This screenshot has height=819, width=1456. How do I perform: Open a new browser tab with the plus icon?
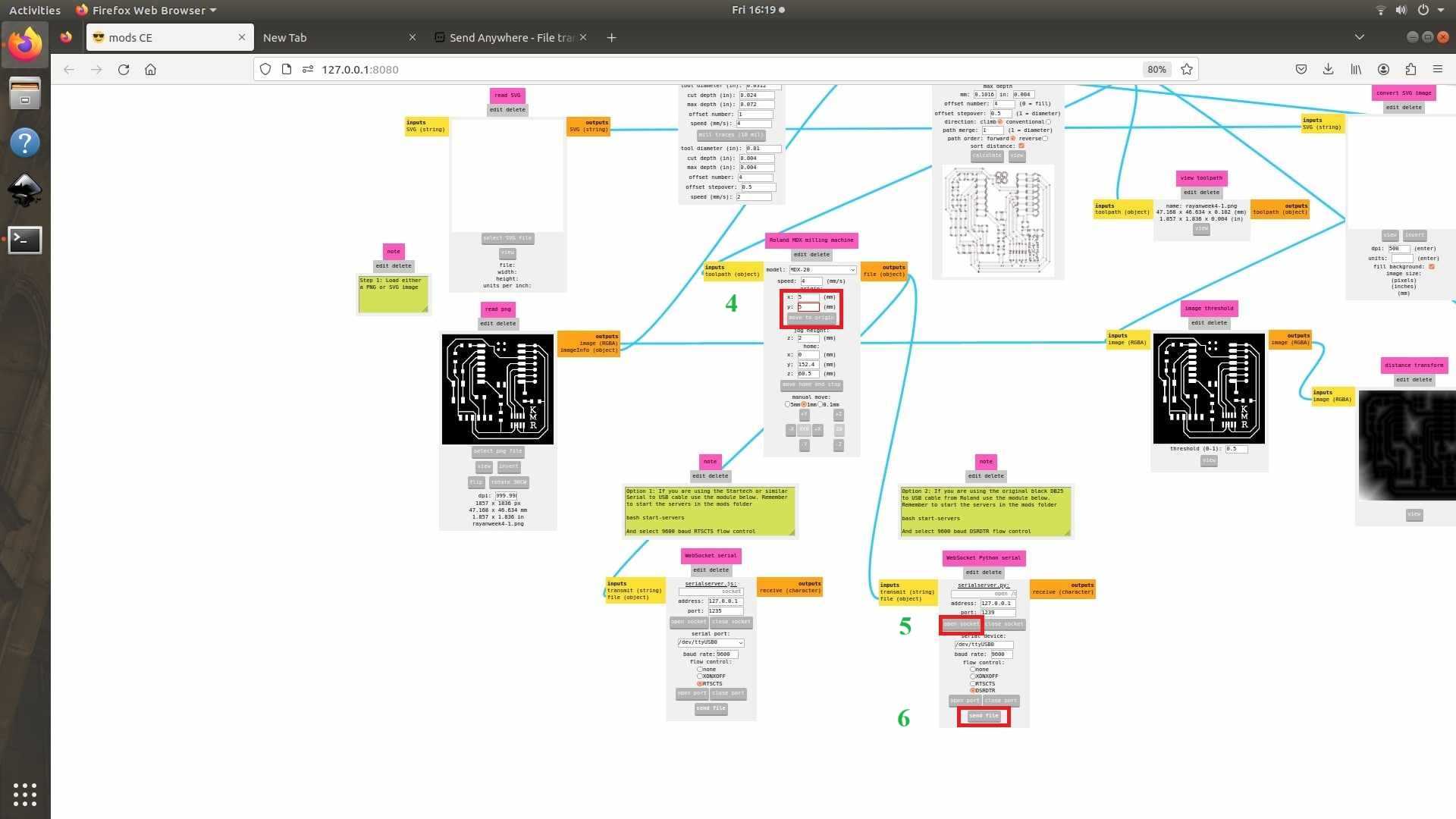611,37
